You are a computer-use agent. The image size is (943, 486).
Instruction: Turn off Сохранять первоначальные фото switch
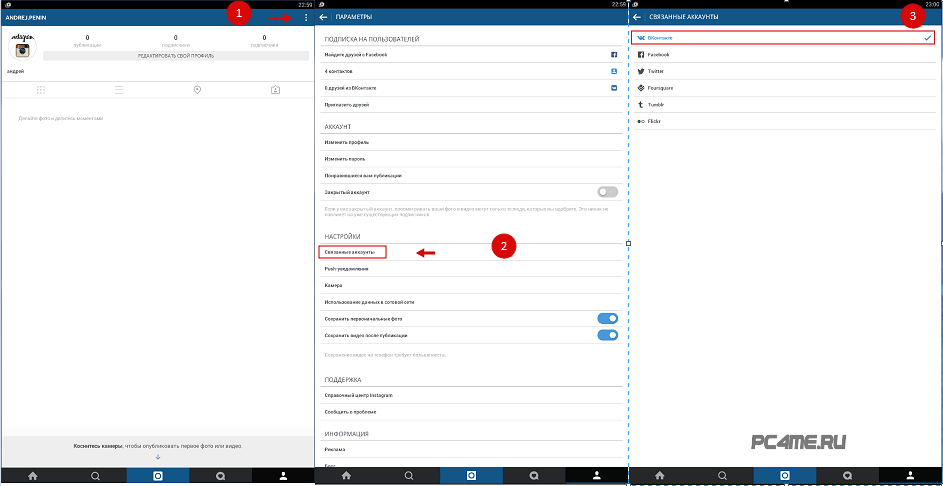pos(607,319)
